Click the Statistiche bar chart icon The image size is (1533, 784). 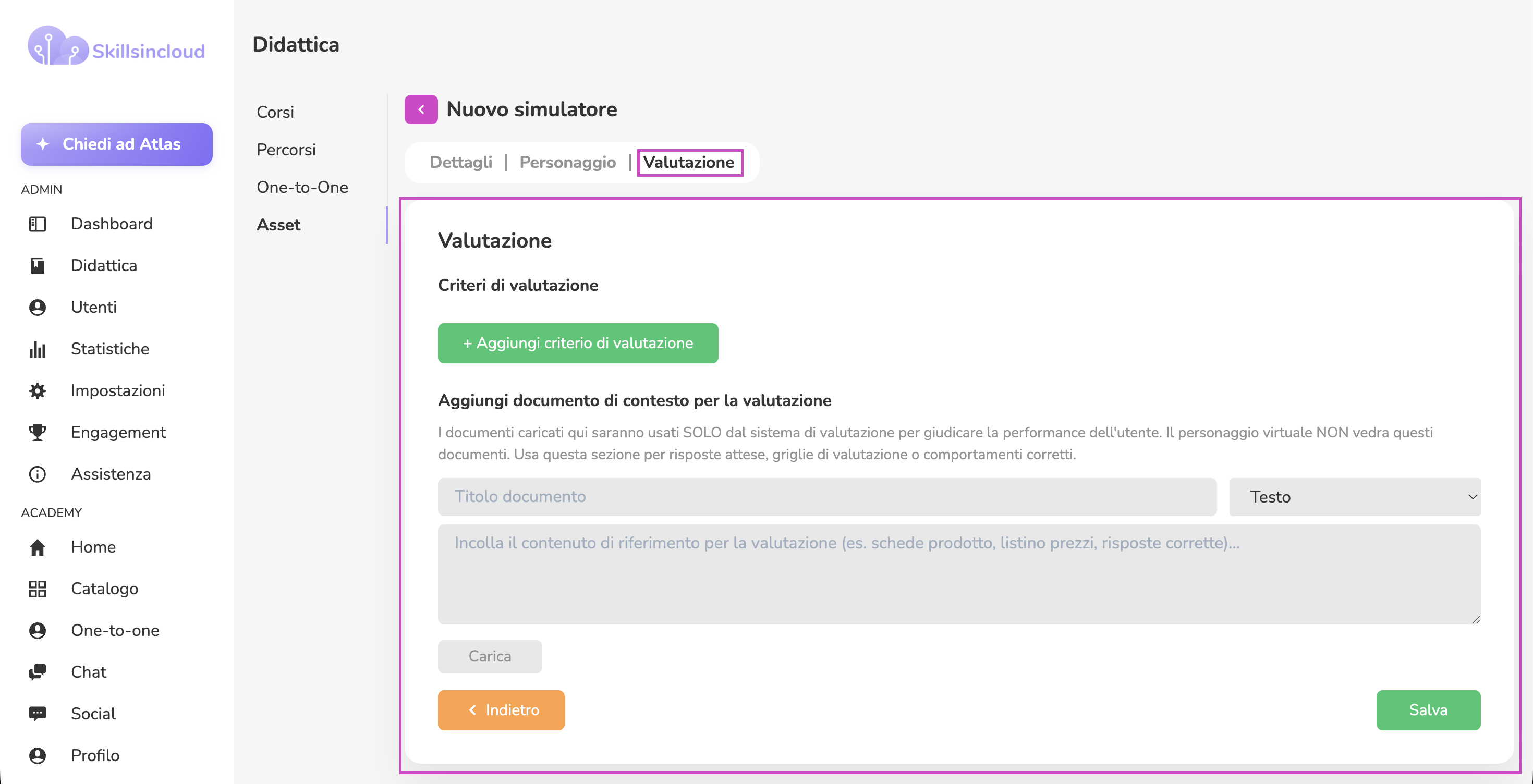(38, 349)
